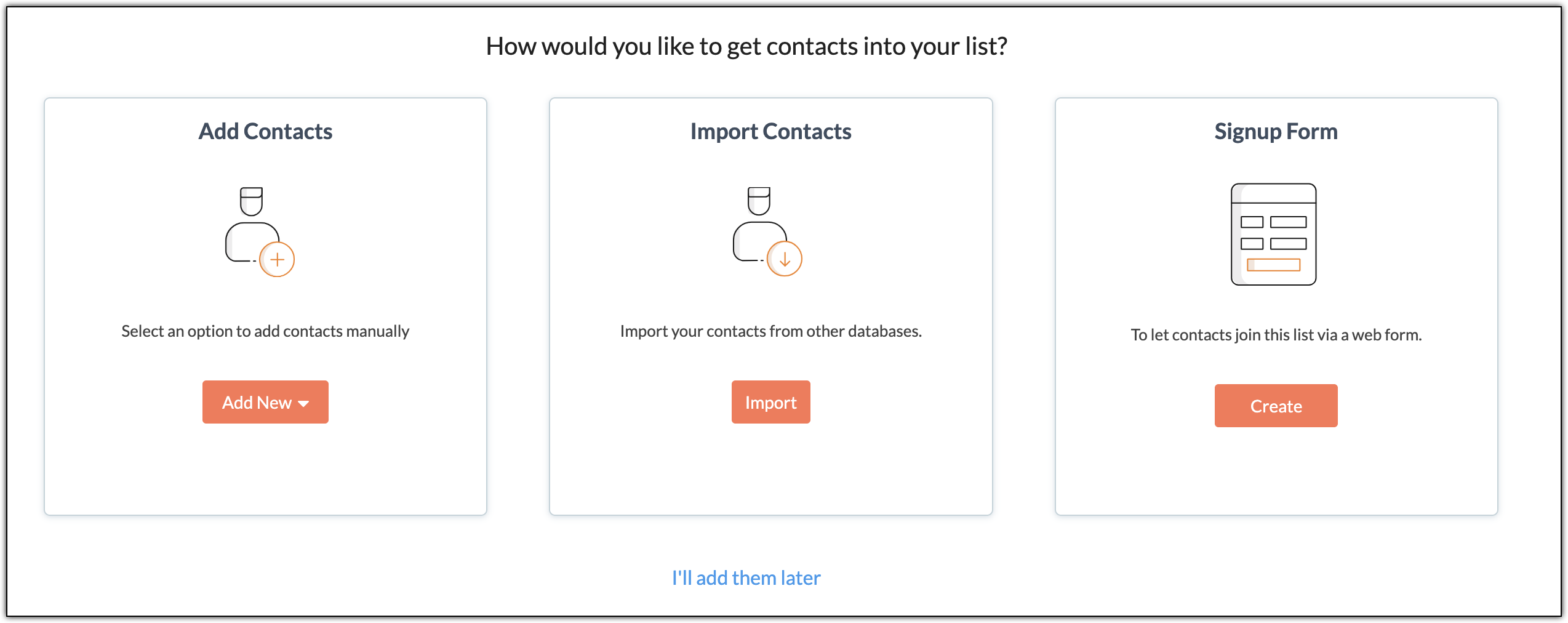Click the head shape in Add Contacts icon
The width and height of the screenshot is (1568, 623).
[251, 201]
